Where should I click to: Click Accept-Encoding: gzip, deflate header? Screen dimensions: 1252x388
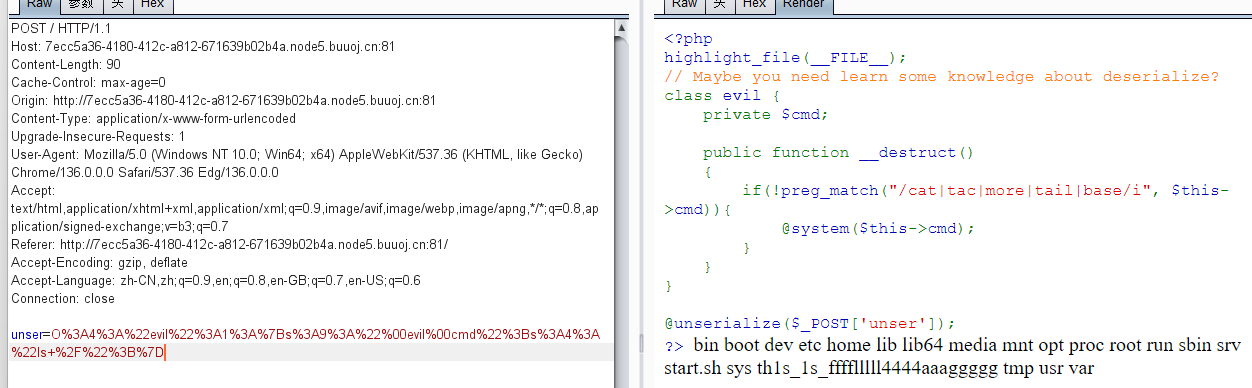(x=99, y=262)
